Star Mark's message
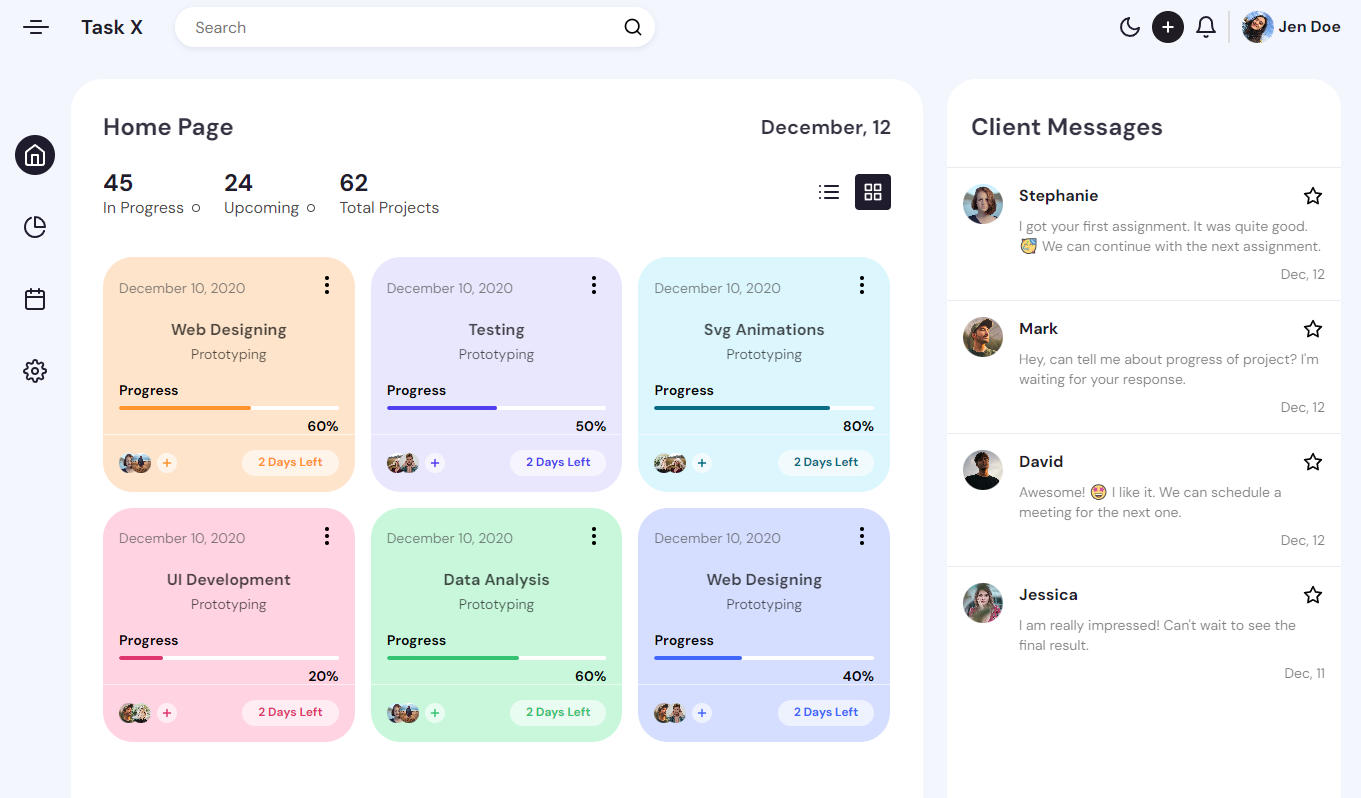1361x798 pixels. [1313, 329]
